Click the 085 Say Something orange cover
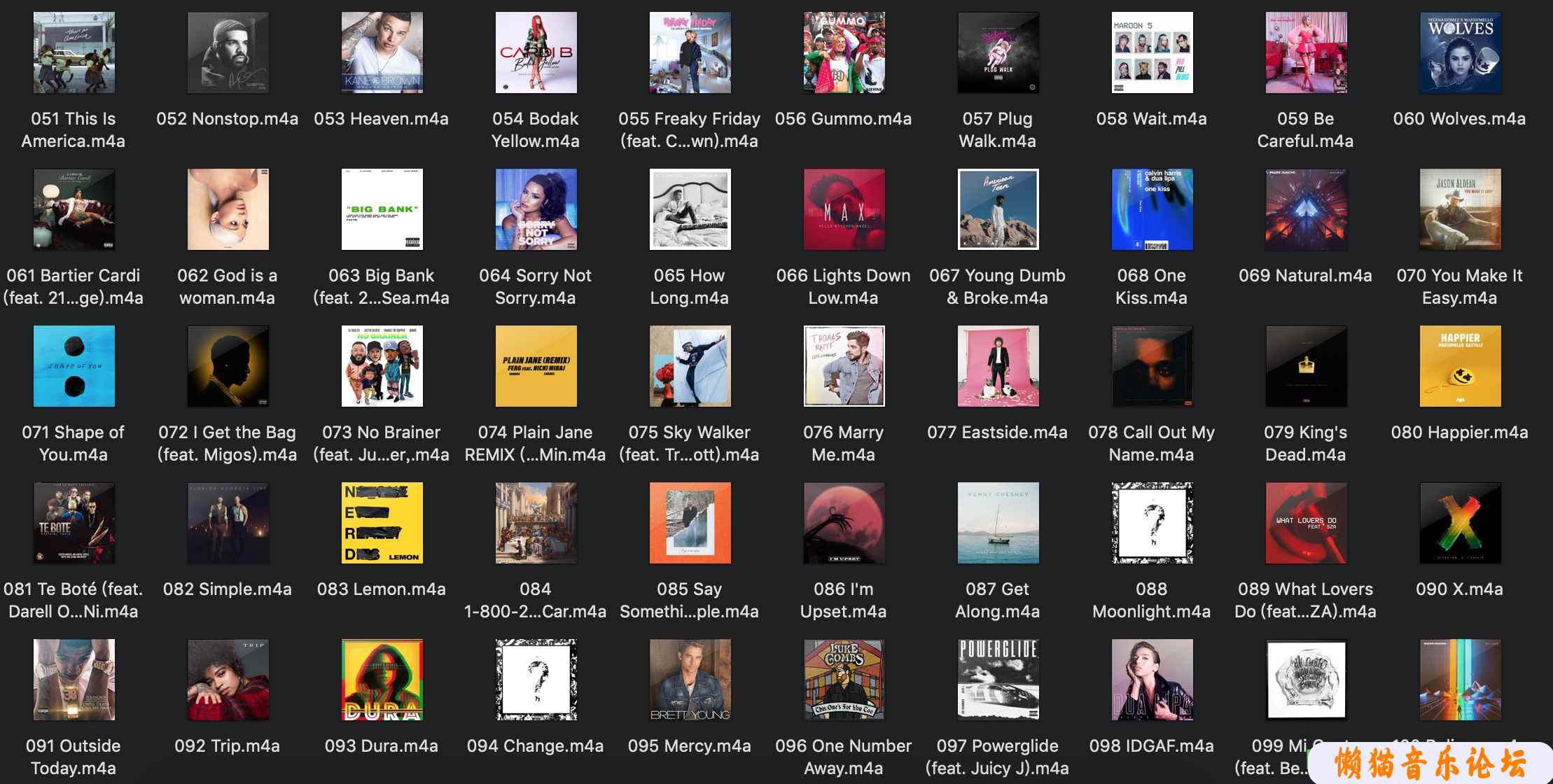The height and width of the screenshot is (784, 1553). click(690, 523)
